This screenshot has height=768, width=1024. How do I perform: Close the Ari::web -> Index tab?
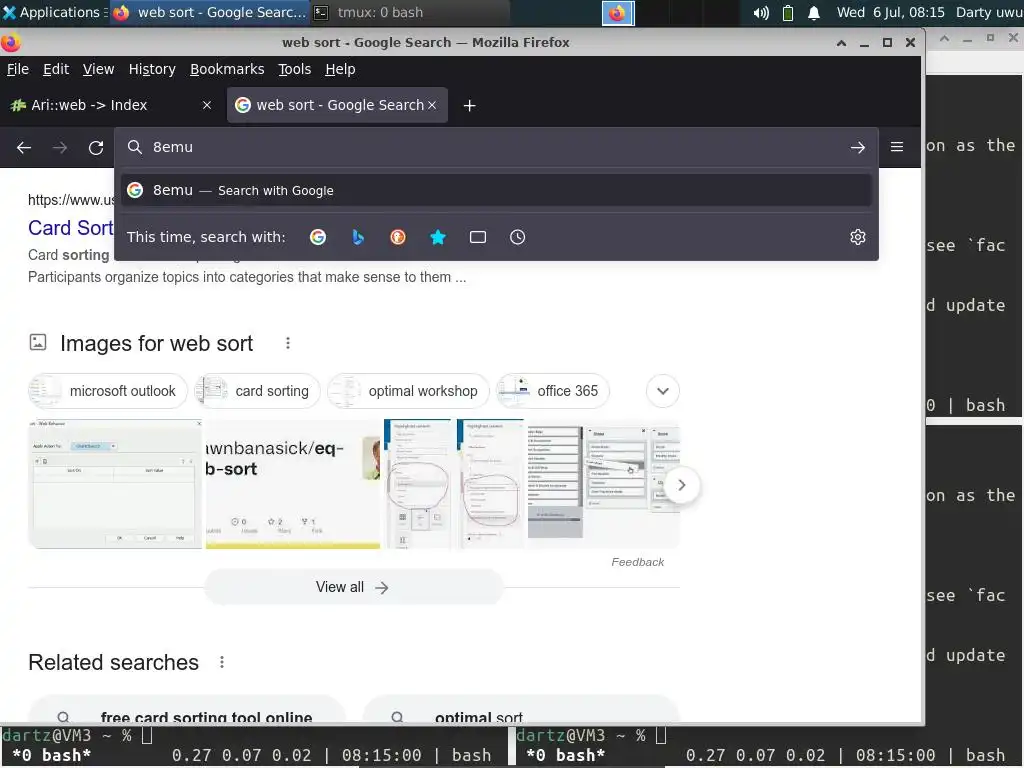coord(206,105)
